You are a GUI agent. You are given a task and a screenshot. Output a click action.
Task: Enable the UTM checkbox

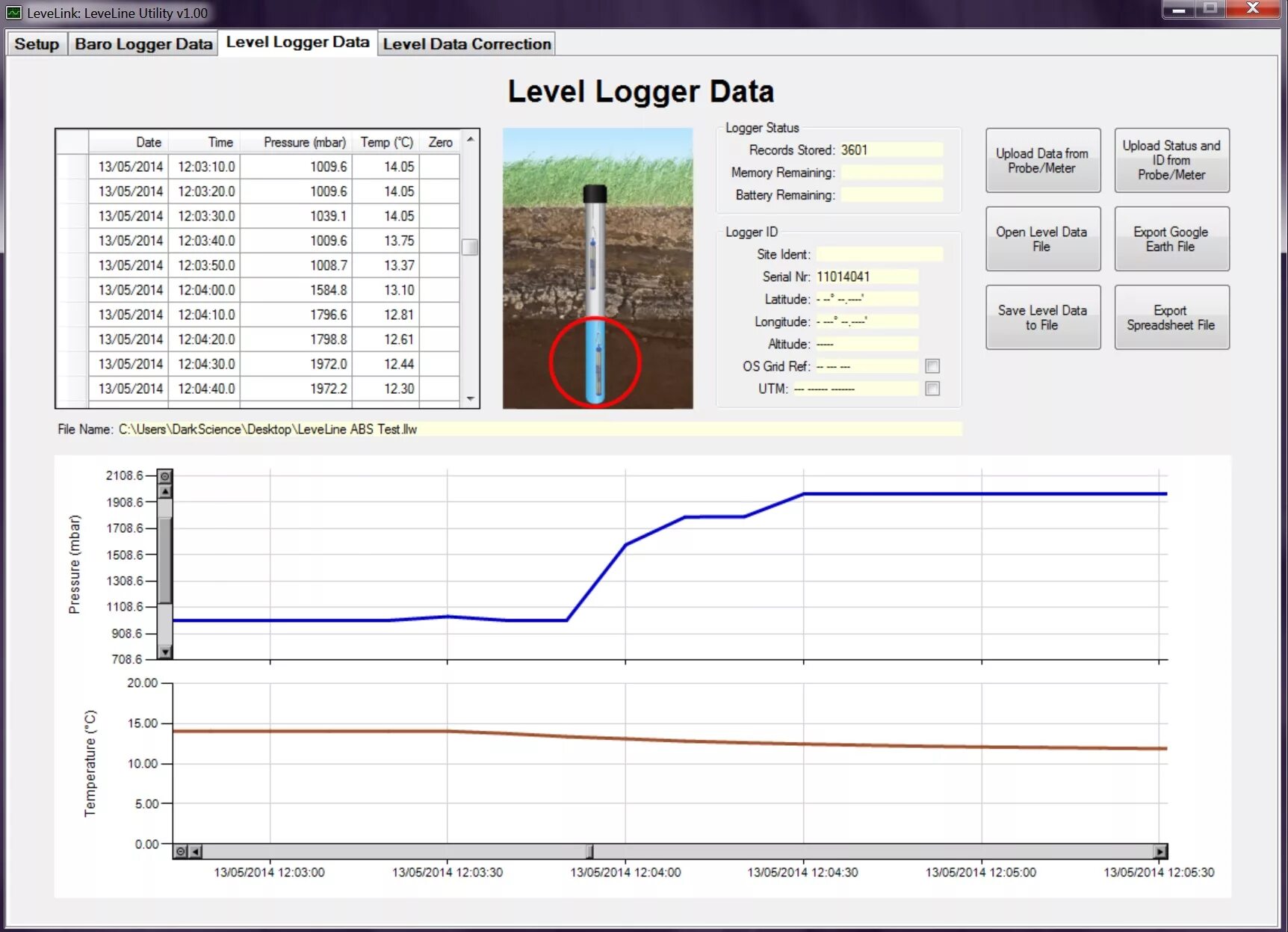click(932, 389)
